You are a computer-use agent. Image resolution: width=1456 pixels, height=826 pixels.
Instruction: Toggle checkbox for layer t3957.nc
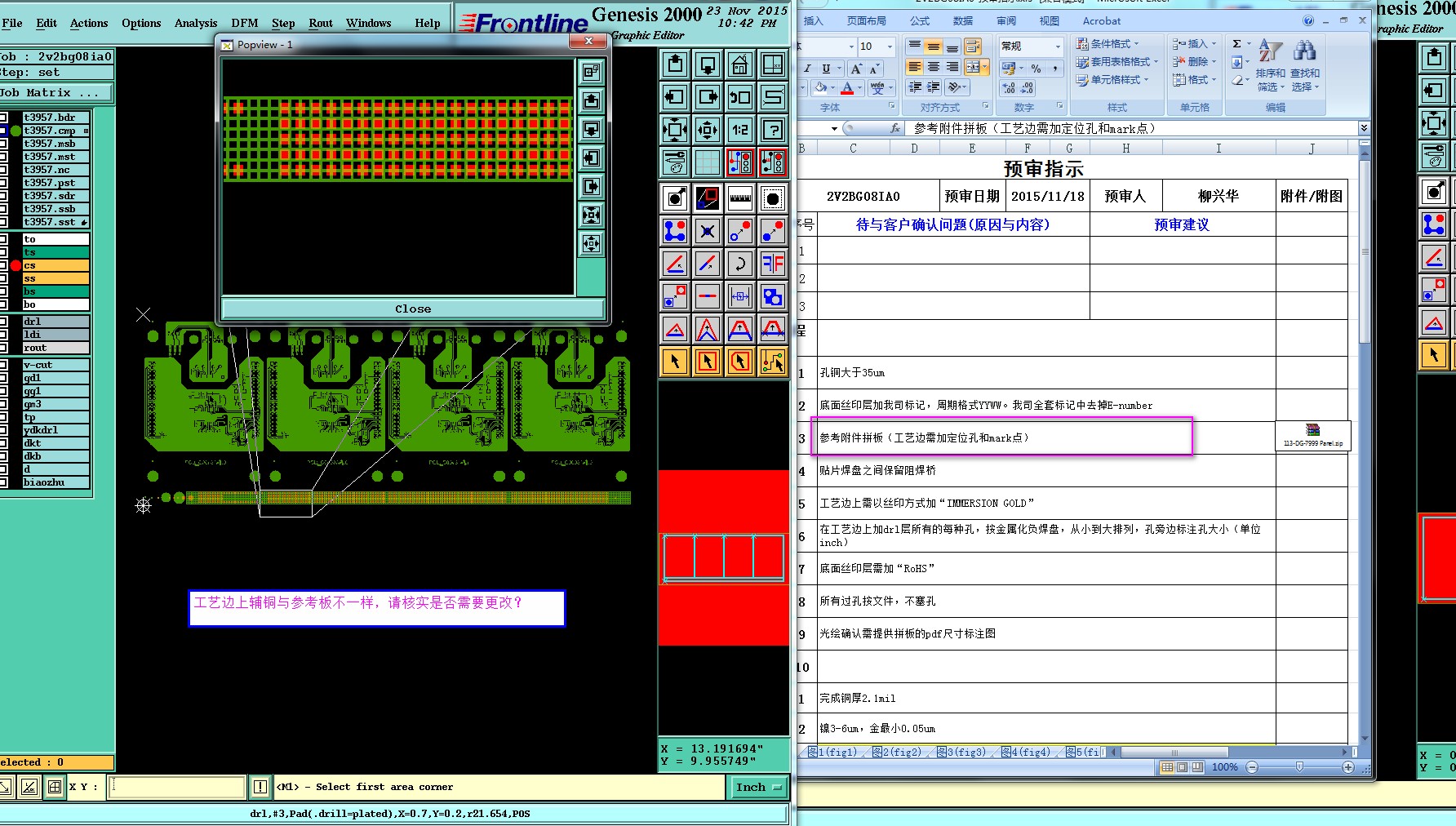(3, 170)
